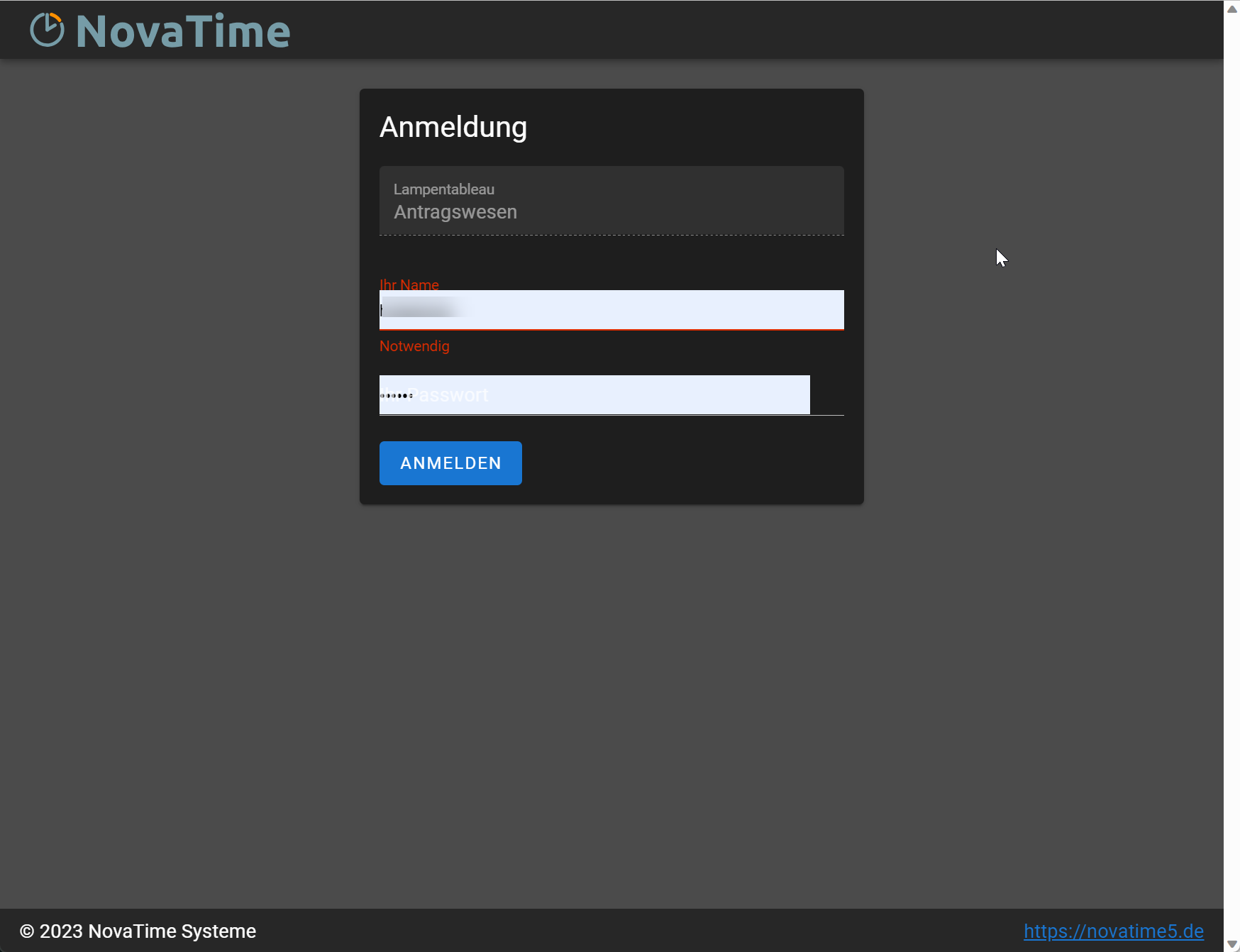Click empty space in the dark header bar
This screenshot has width=1240, height=952.
(709, 30)
